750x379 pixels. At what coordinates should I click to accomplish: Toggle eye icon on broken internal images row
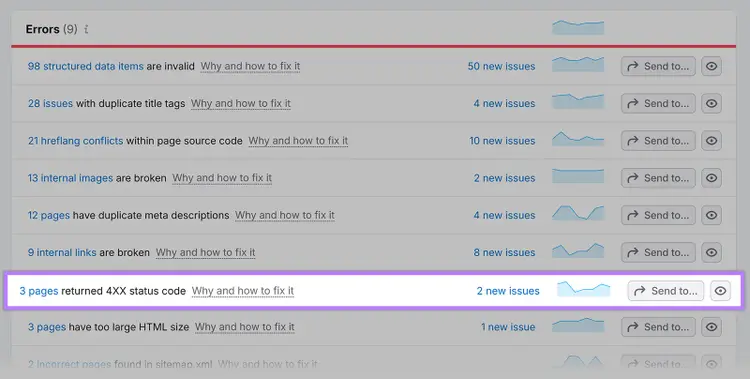(711, 178)
